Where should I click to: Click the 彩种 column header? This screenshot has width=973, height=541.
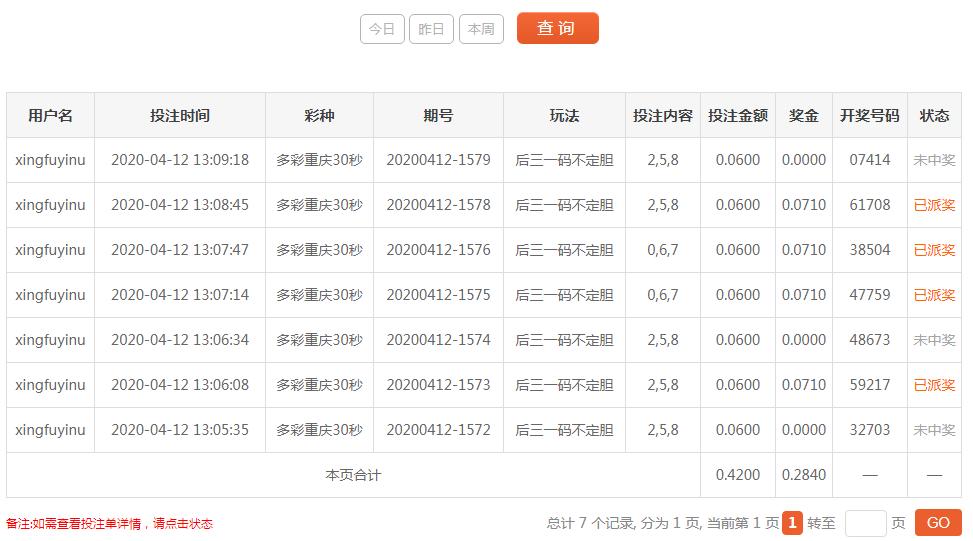pos(319,115)
